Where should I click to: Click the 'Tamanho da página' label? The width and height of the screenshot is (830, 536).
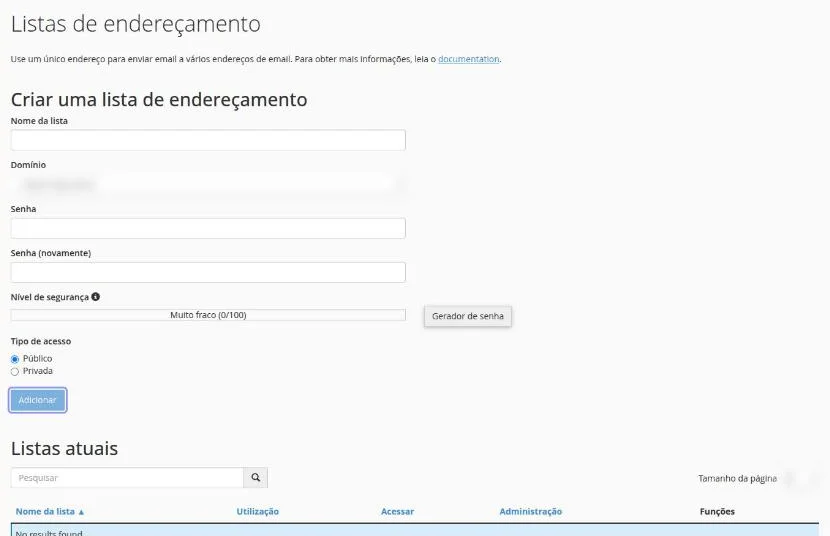pyautogui.click(x=737, y=478)
